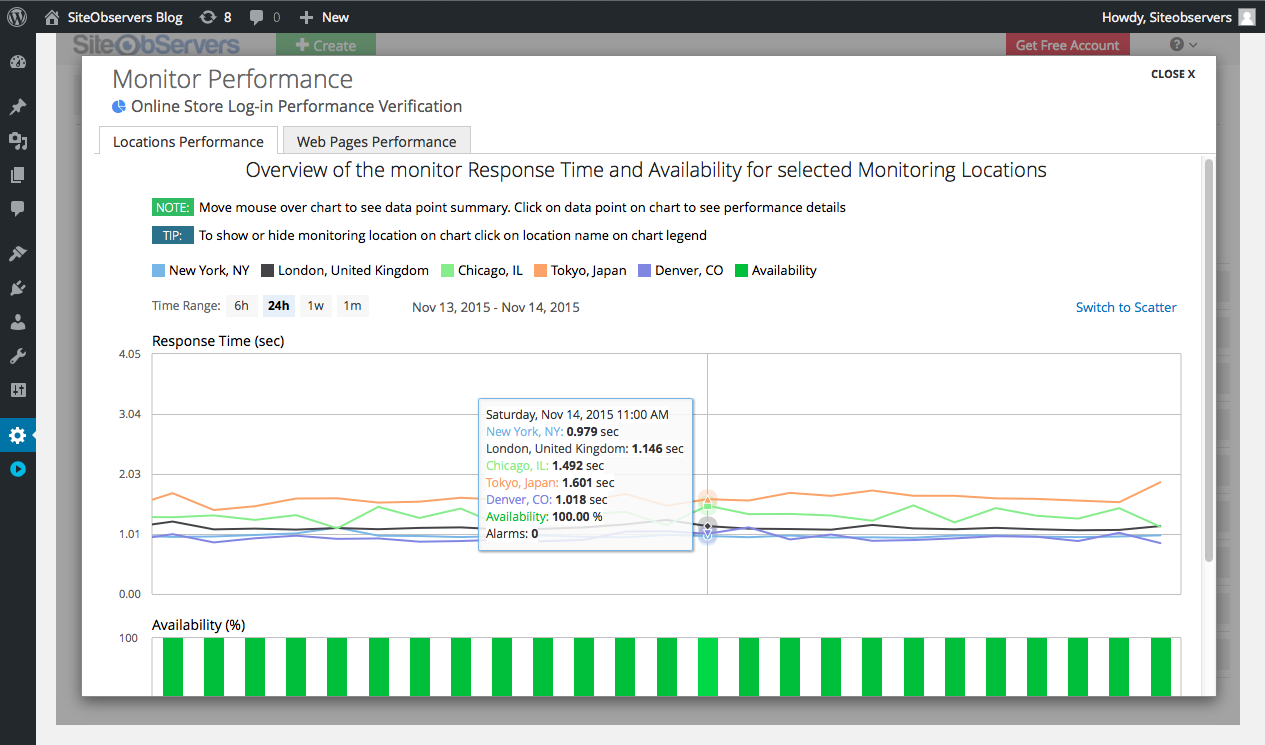Set time range to 1w

tap(315, 306)
